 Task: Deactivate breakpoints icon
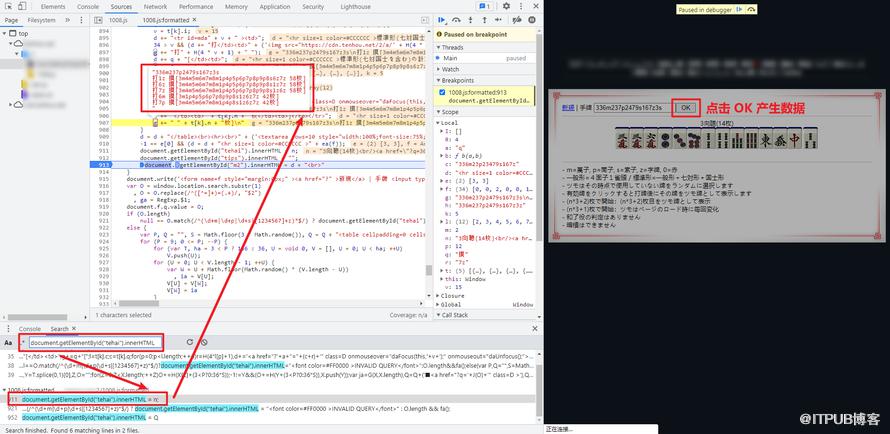pyautogui.click(x=517, y=20)
